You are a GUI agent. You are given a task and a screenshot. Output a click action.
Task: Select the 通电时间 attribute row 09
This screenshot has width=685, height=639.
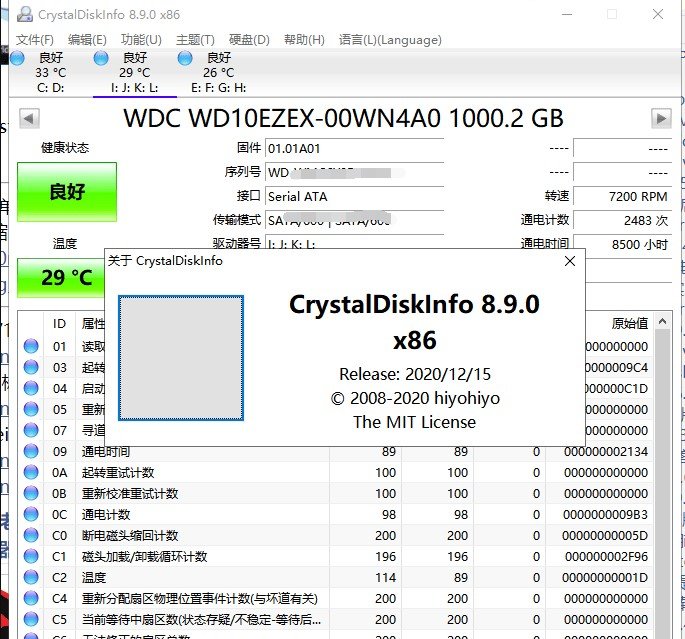336,451
